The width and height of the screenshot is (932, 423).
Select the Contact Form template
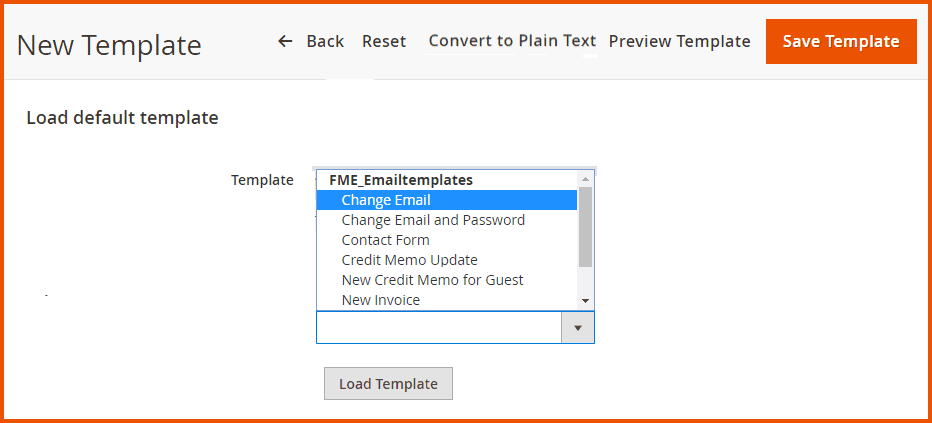tap(385, 240)
